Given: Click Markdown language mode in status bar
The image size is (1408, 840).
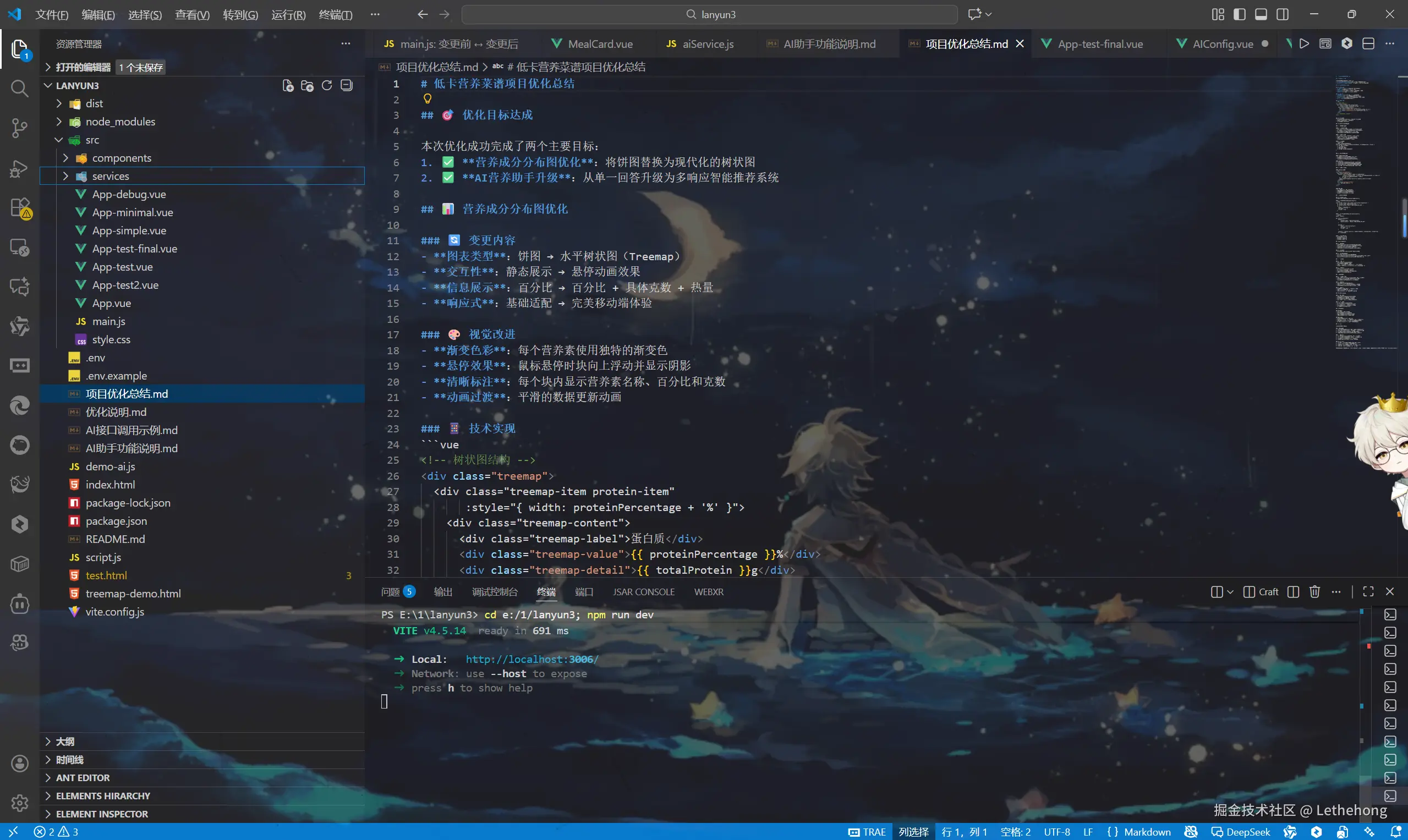Looking at the screenshot, I should pyautogui.click(x=1147, y=832).
